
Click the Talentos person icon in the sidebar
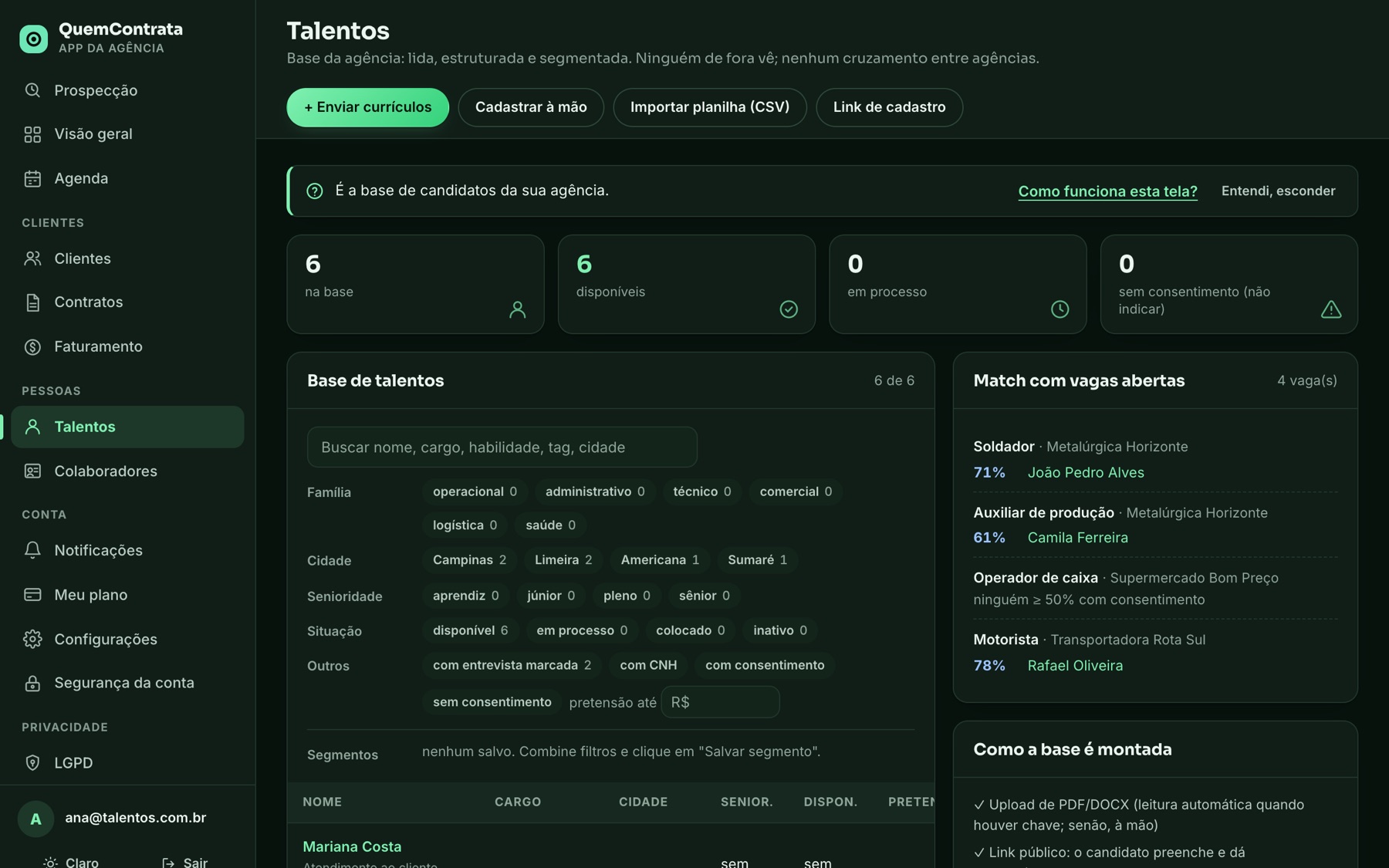click(x=32, y=427)
